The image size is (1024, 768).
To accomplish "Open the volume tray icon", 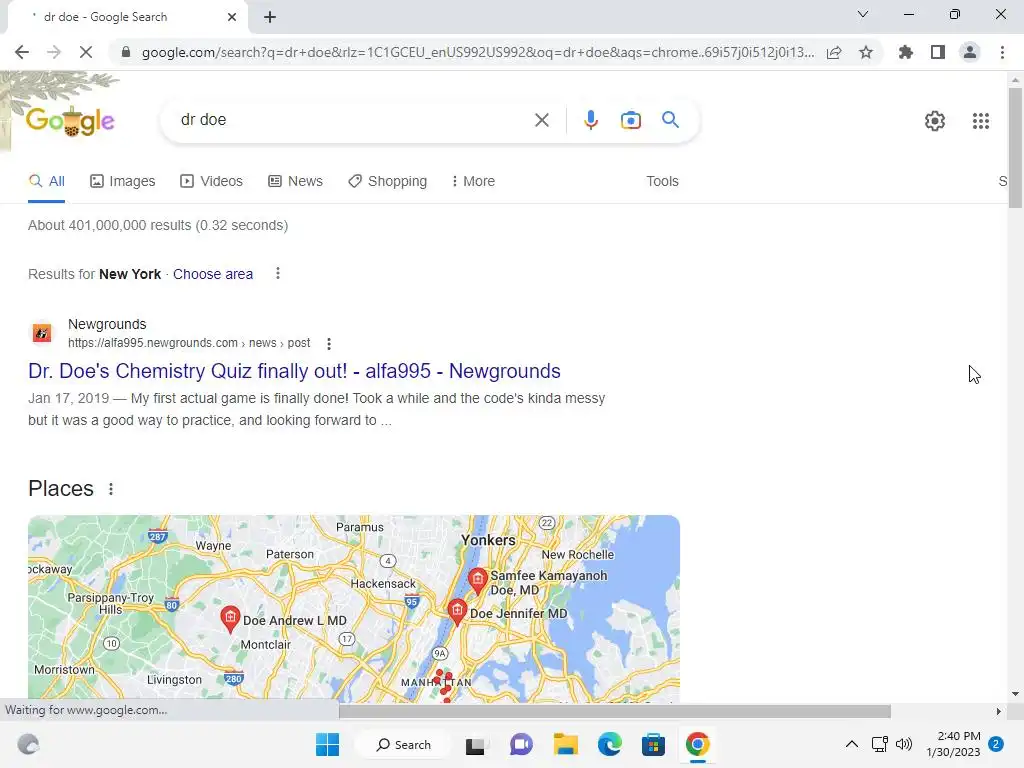I will (x=904, y=744).
